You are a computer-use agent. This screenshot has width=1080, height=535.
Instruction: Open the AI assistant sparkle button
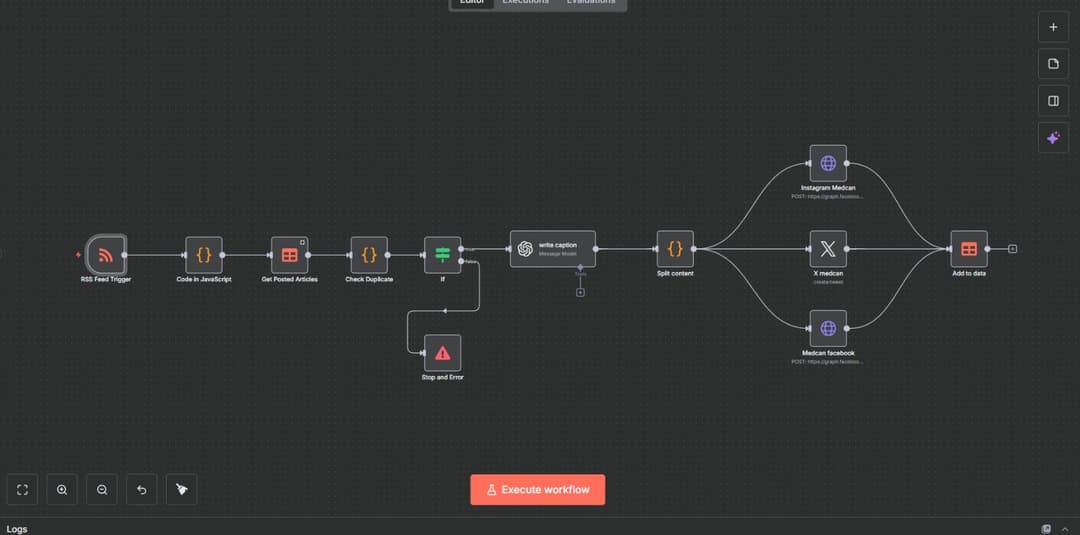1053,138
